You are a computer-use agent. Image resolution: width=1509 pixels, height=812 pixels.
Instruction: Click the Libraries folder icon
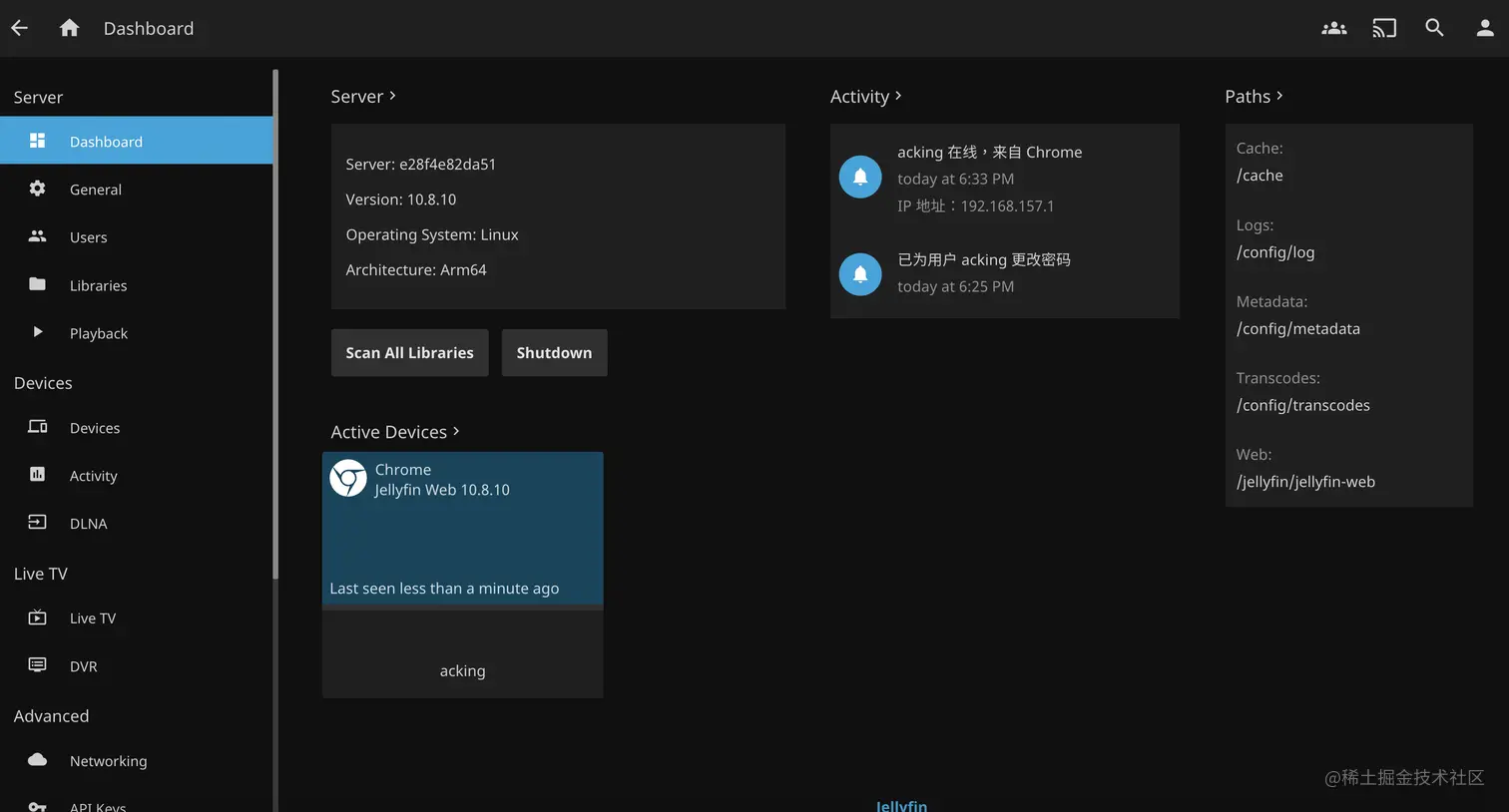(37, 284)
